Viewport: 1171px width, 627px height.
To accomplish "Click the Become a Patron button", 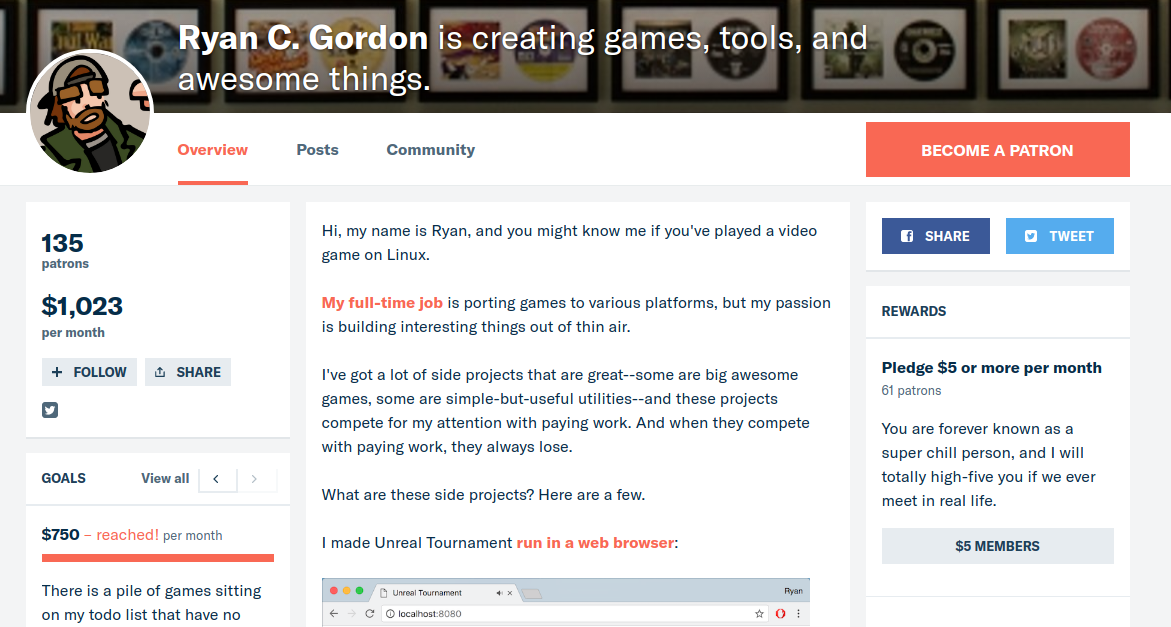I will pos(997,150).
